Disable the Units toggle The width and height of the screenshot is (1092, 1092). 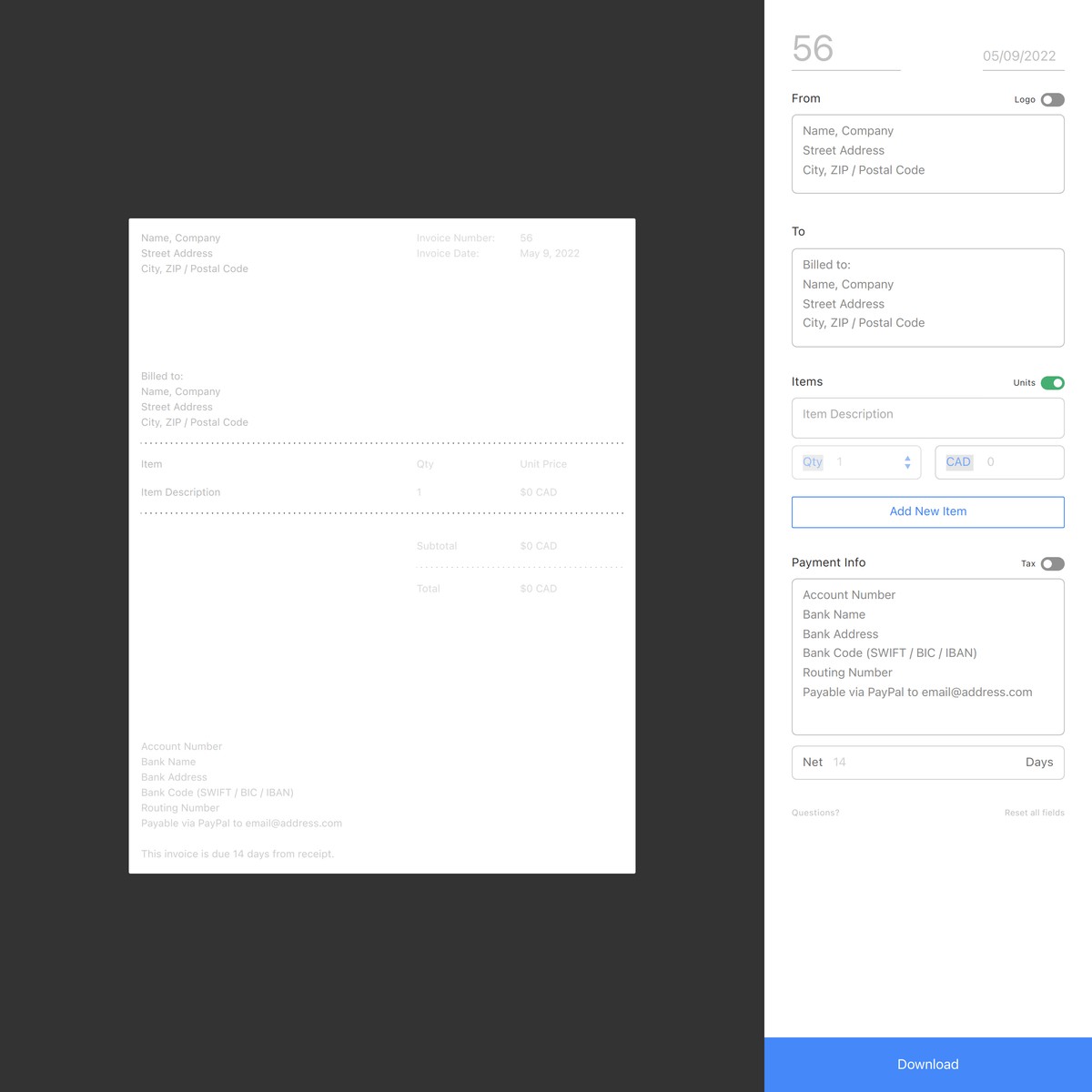click(x=1052, y=382)
